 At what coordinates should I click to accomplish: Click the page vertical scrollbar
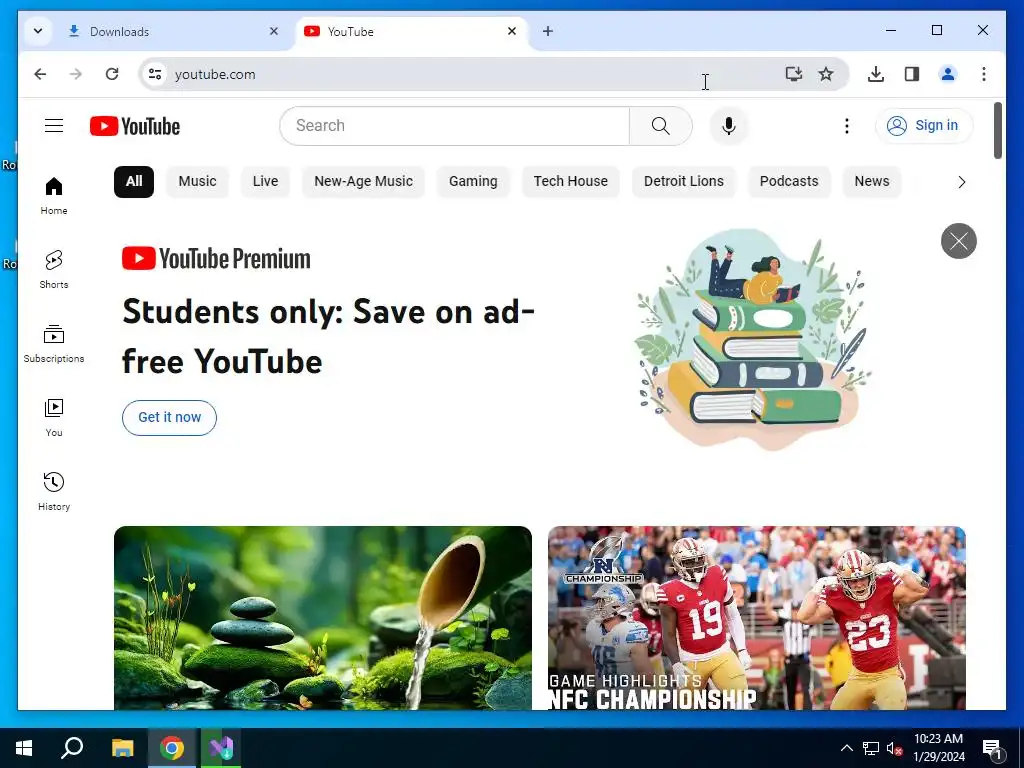997,131
